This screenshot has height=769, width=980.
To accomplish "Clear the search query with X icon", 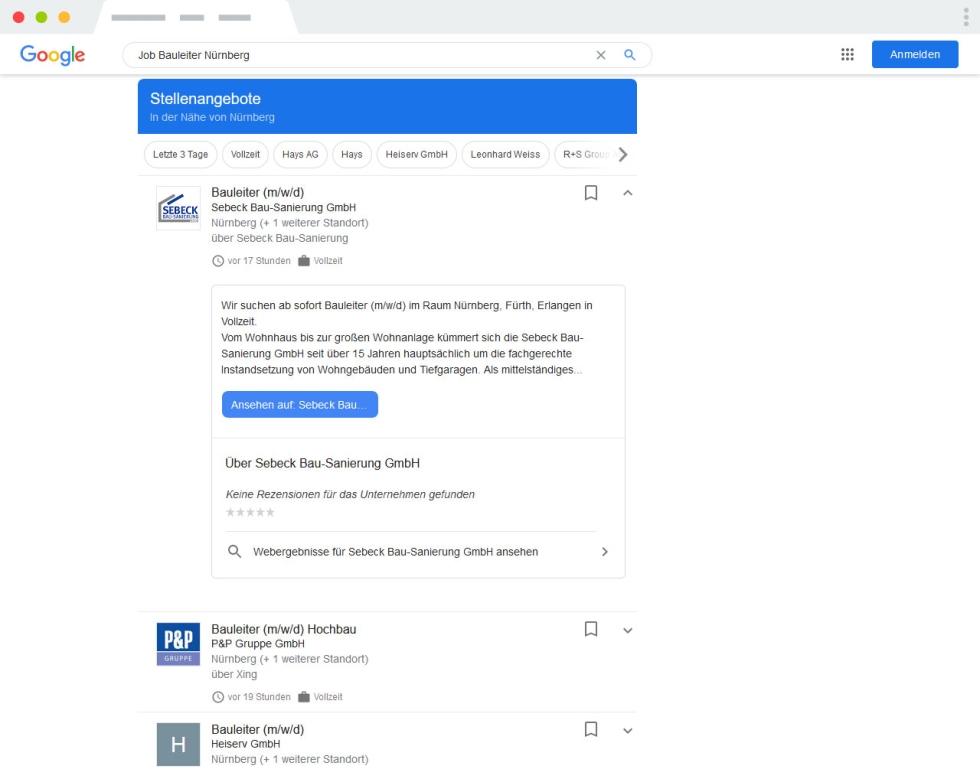I will click(601, 55).
